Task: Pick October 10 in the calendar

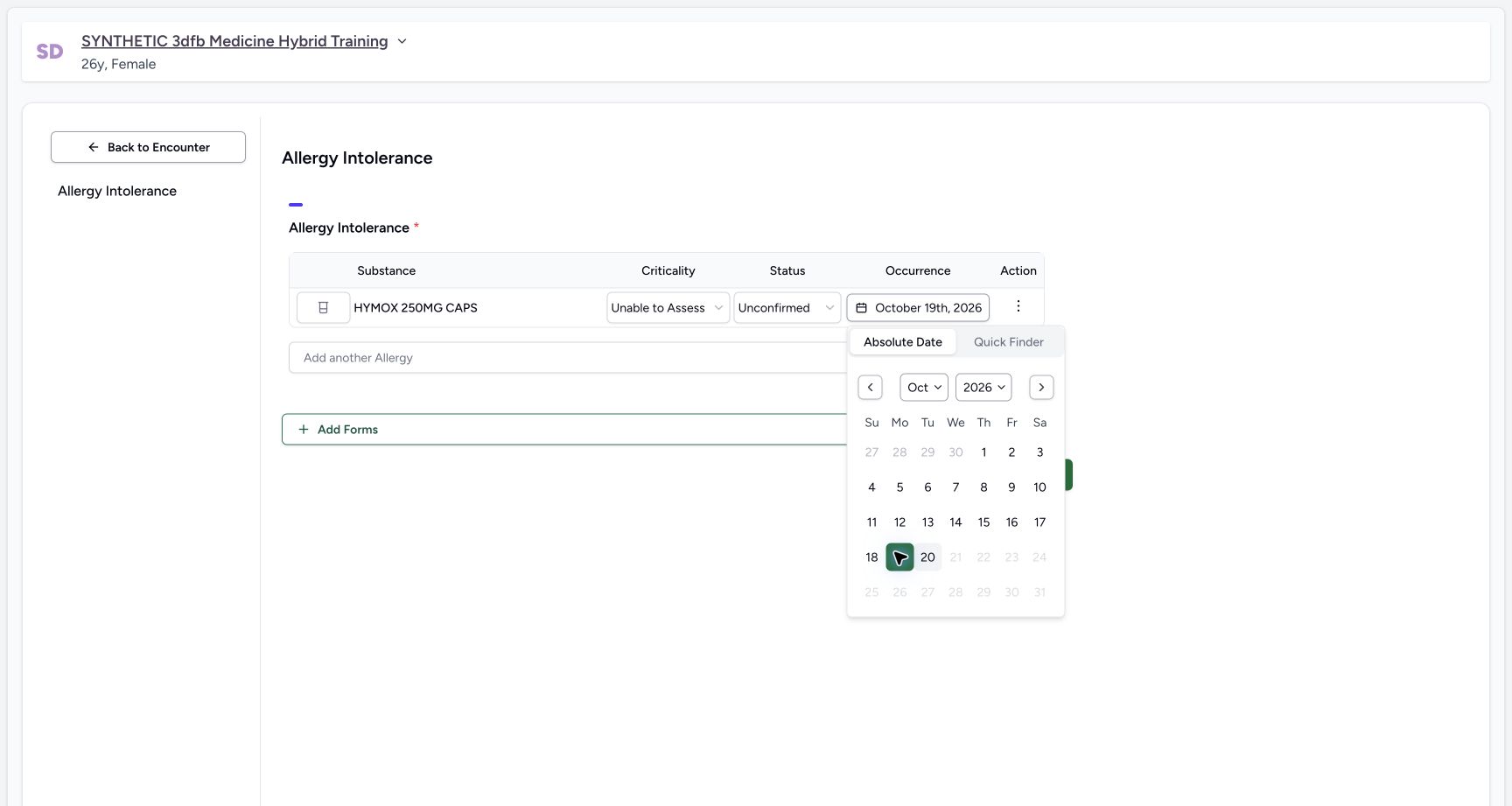Action: (x=1039, y=487)
